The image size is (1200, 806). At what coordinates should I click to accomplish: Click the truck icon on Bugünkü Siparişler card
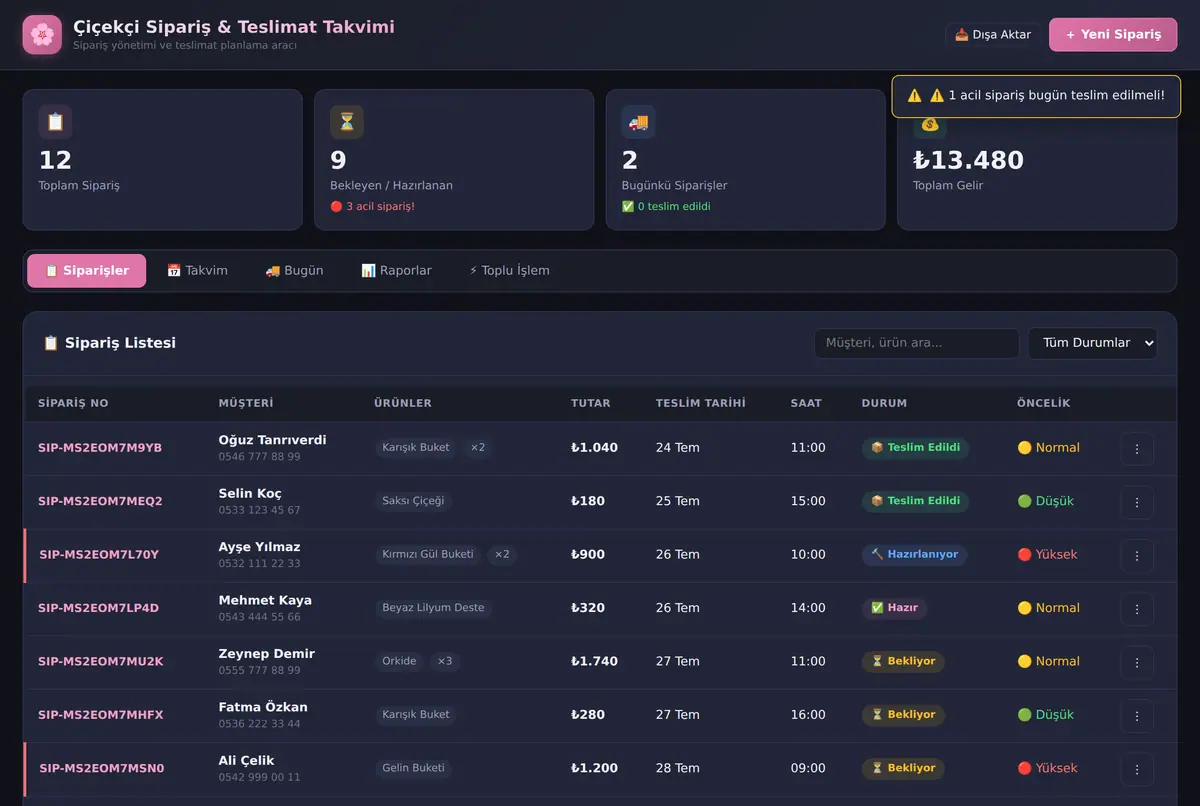point(638,122)
